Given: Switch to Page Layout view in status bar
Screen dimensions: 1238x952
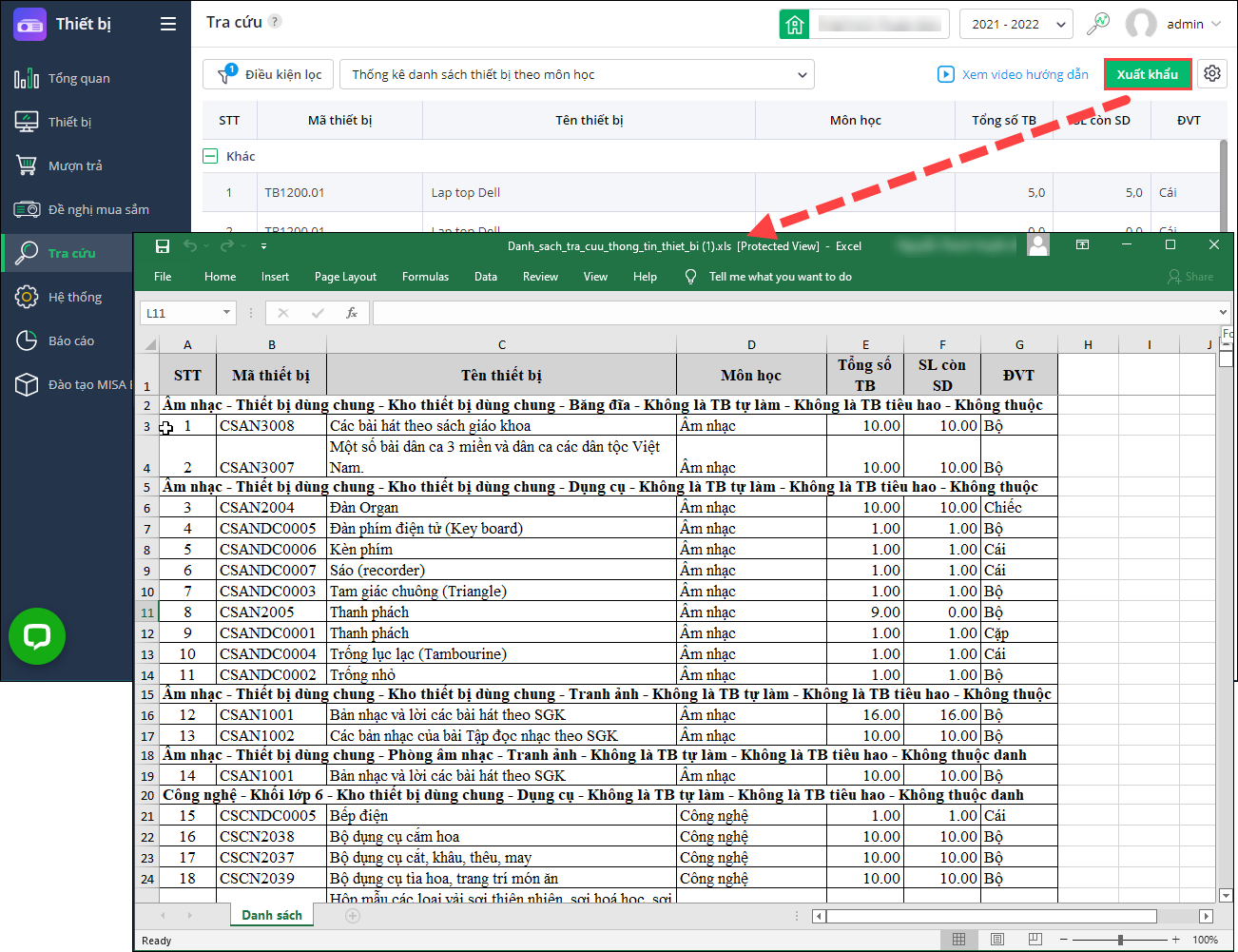Looking at the screenshot, I should tap(996, 940).
